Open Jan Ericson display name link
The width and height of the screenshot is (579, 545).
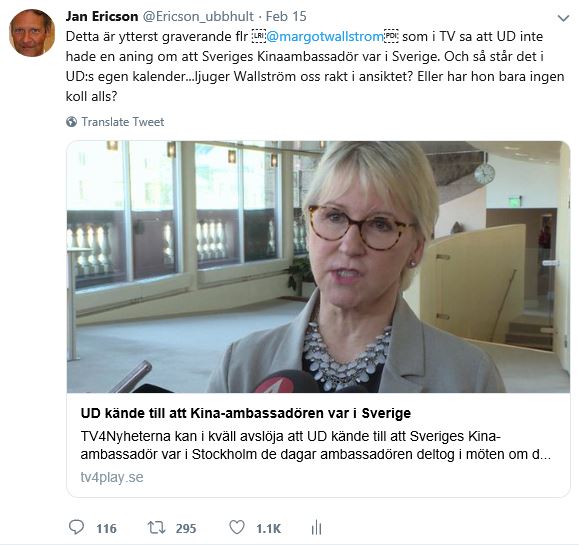[102, 16]
